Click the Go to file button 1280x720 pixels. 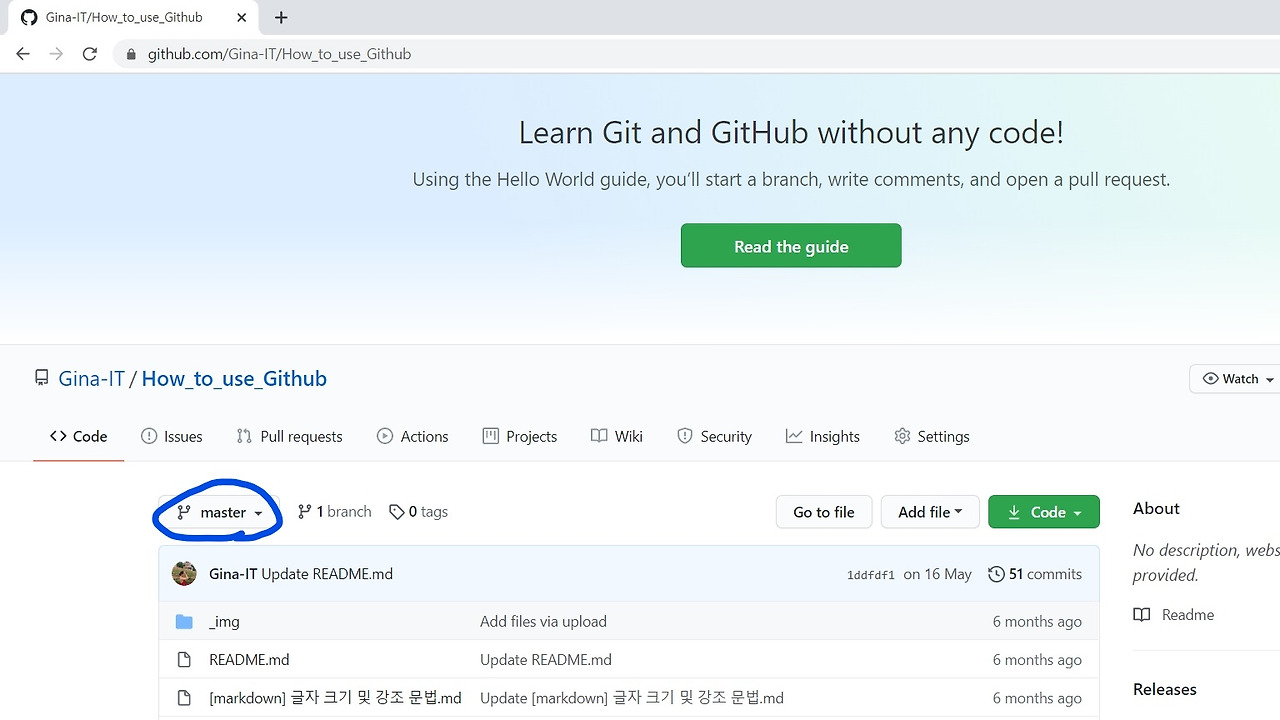pyautogui.click(x=824, y=512)
